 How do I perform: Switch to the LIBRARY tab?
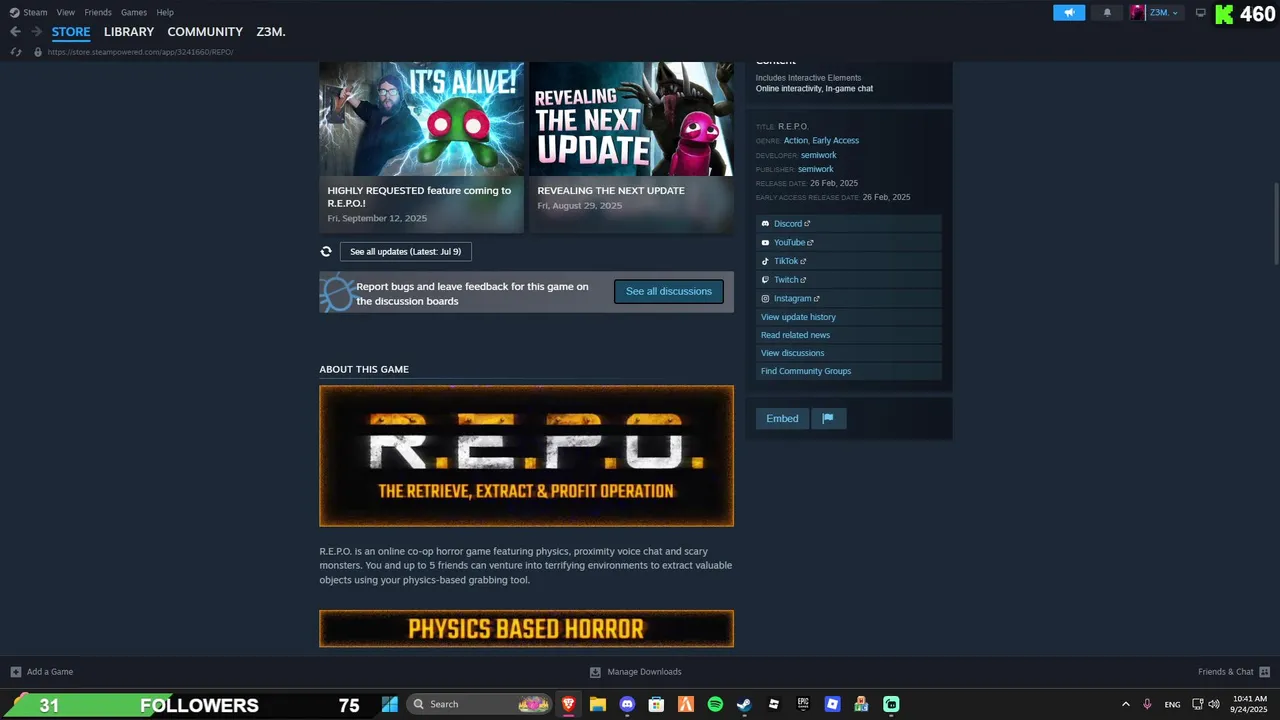click(x=129, y=32)
